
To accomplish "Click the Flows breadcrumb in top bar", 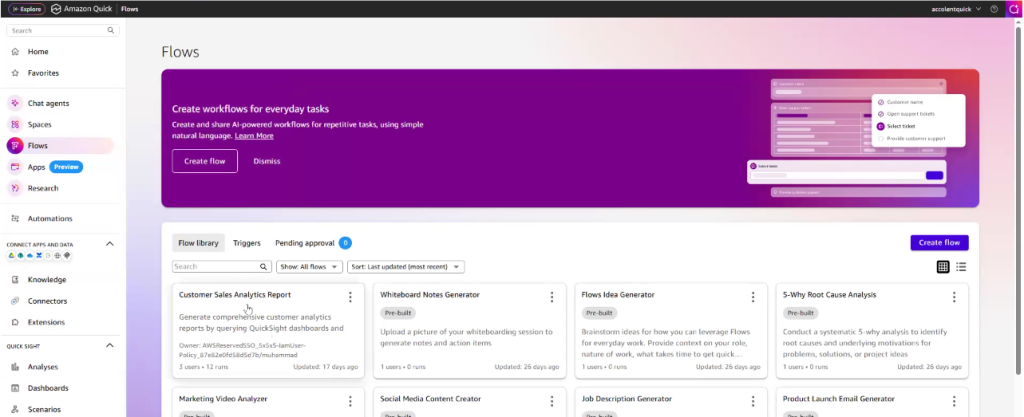I will 129,9.
